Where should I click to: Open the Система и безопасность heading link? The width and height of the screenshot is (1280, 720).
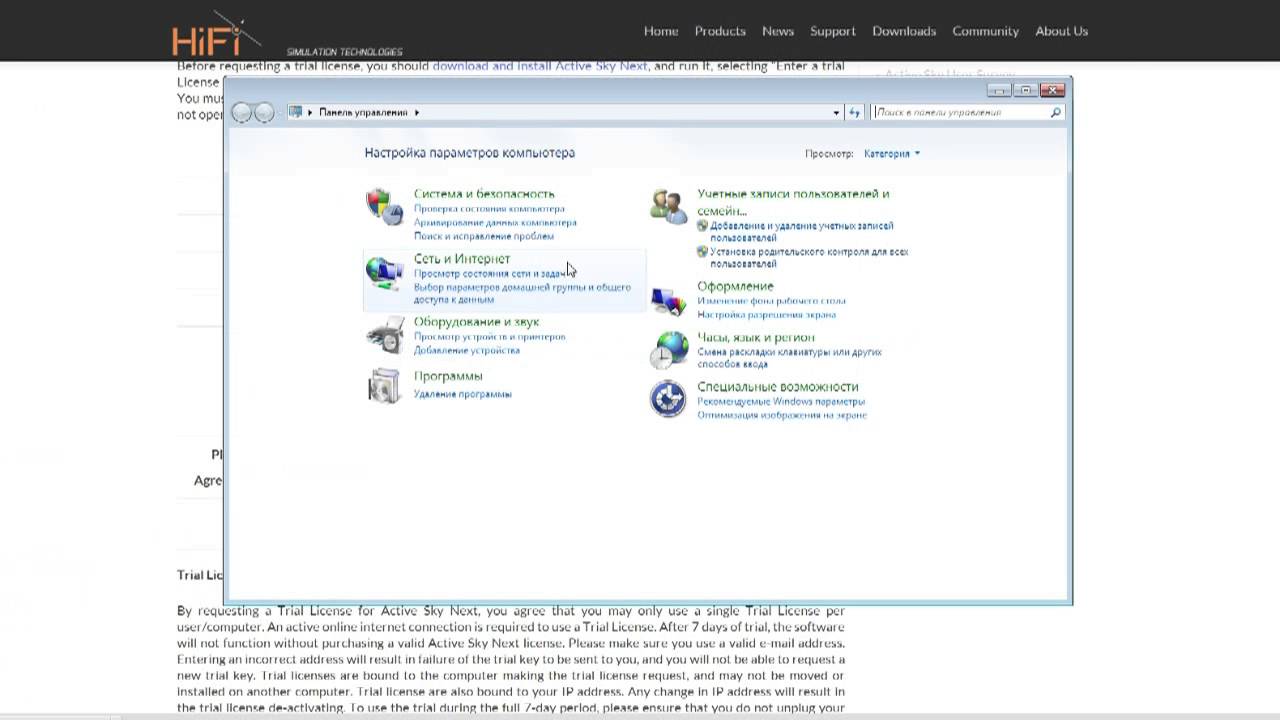[484, 194]
